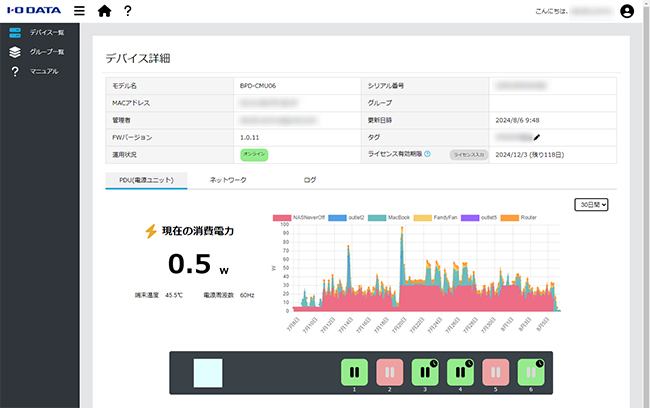Open user account profile icon
Viewport: 650px width, 408px height.
tap(627, 11)
